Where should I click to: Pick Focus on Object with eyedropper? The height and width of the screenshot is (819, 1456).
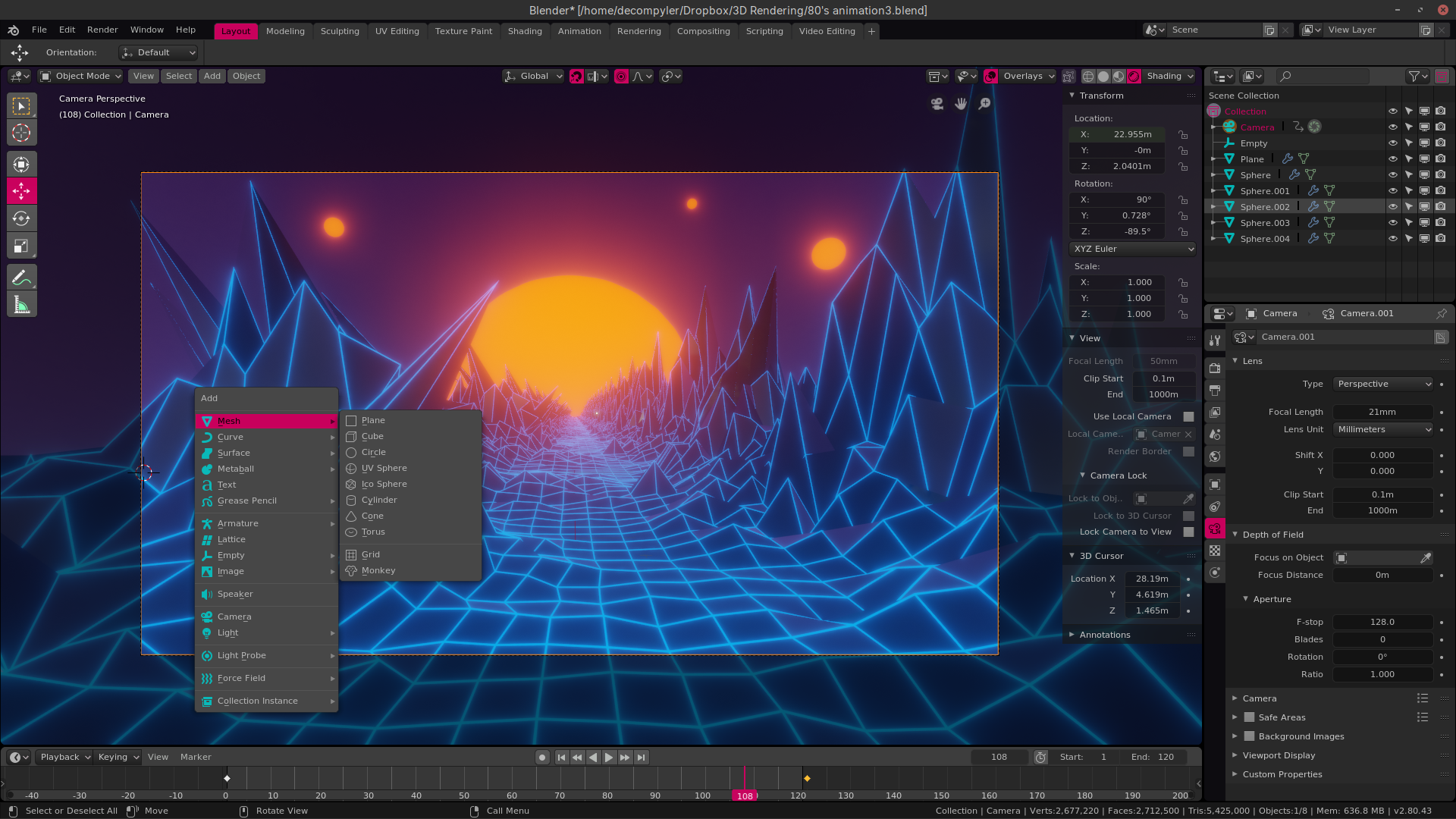[1426, 557]
